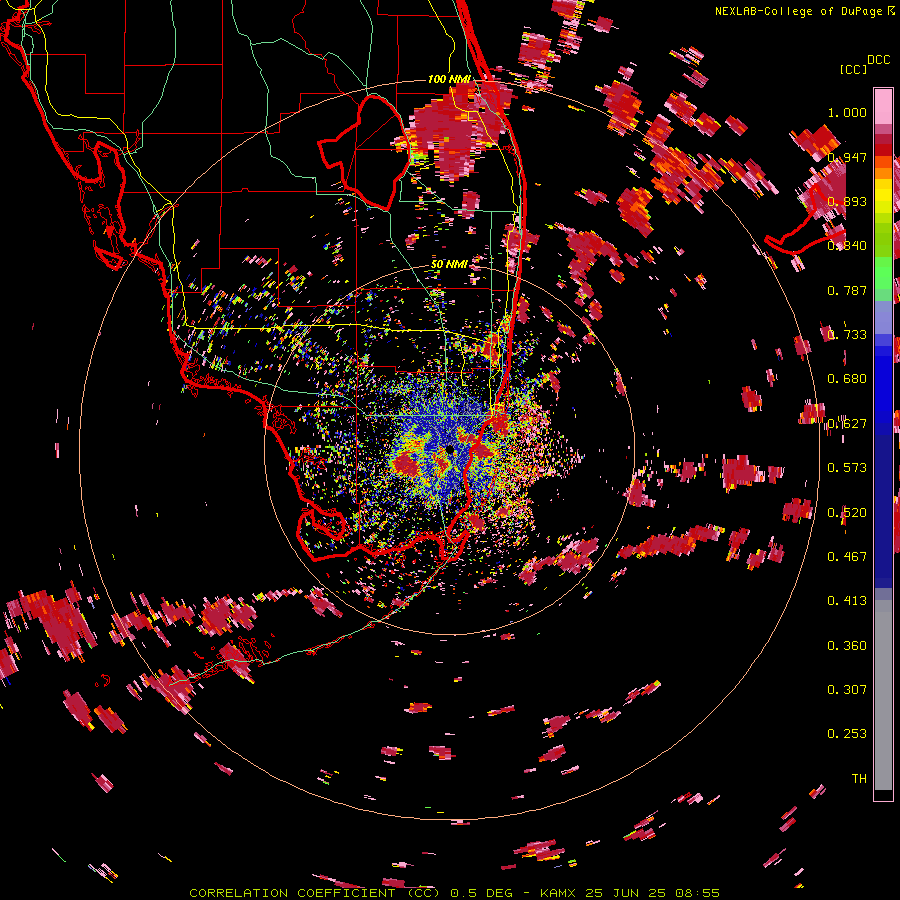Select the 1.000 legend value
The image size is (900, 900).
pyautogui.click(x=847, y=112)
